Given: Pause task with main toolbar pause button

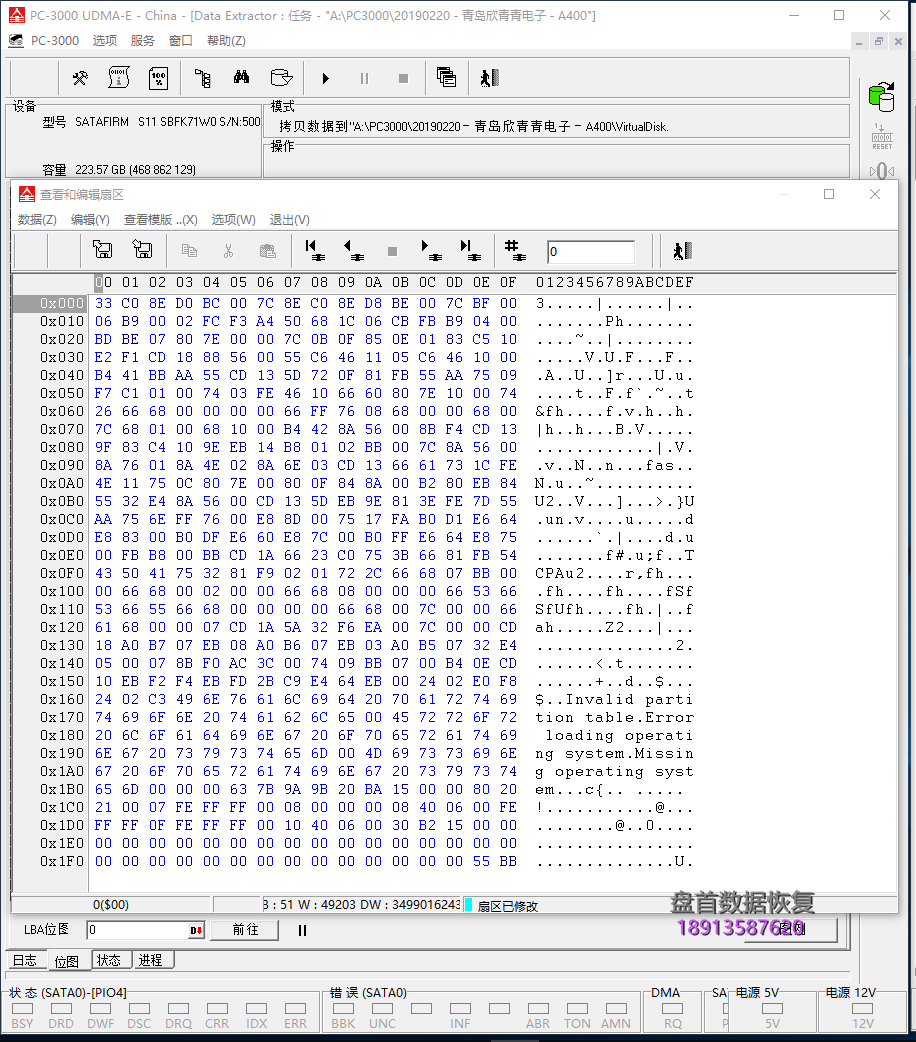Looking at the screenshot, I should [364, 78].
